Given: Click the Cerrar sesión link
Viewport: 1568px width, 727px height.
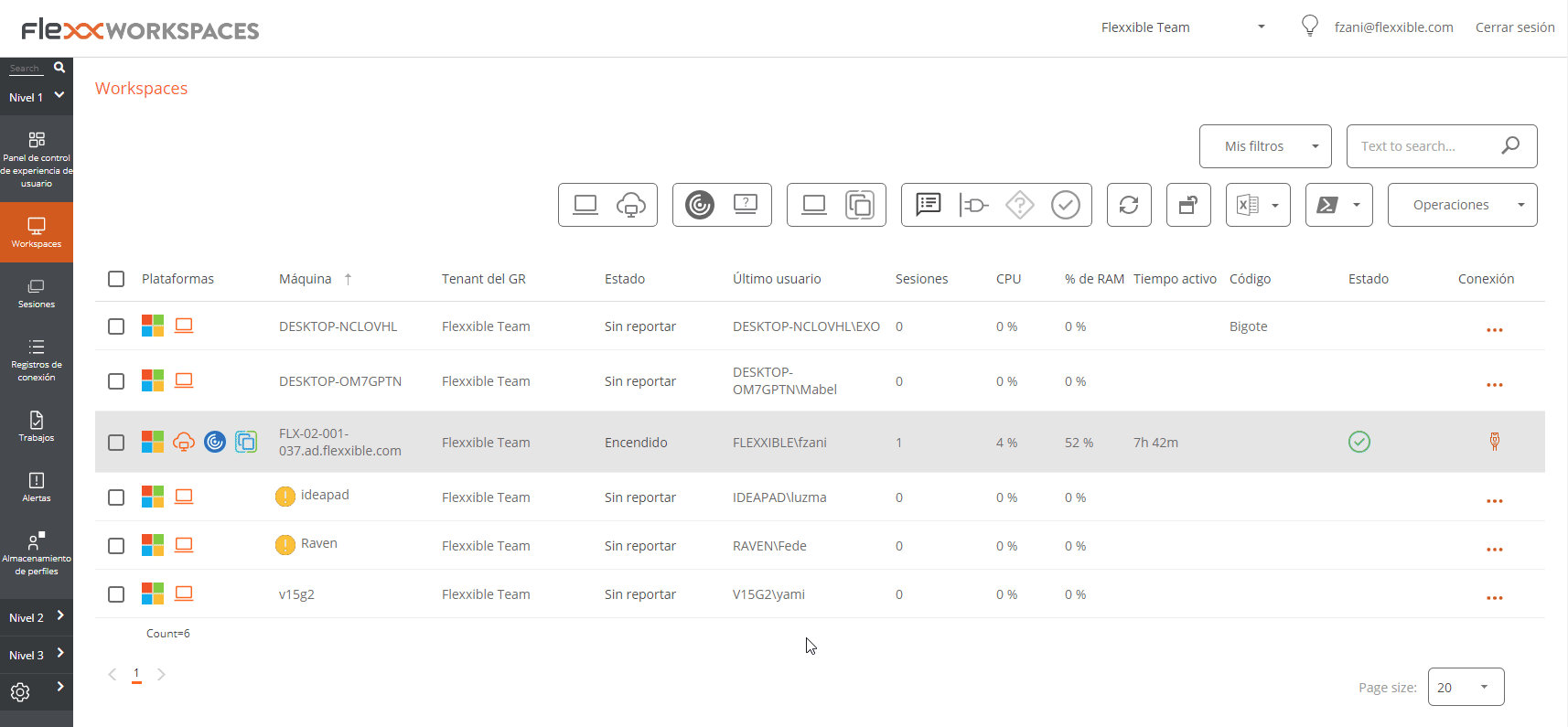Looking at the screenshot, I should 1515,27.
